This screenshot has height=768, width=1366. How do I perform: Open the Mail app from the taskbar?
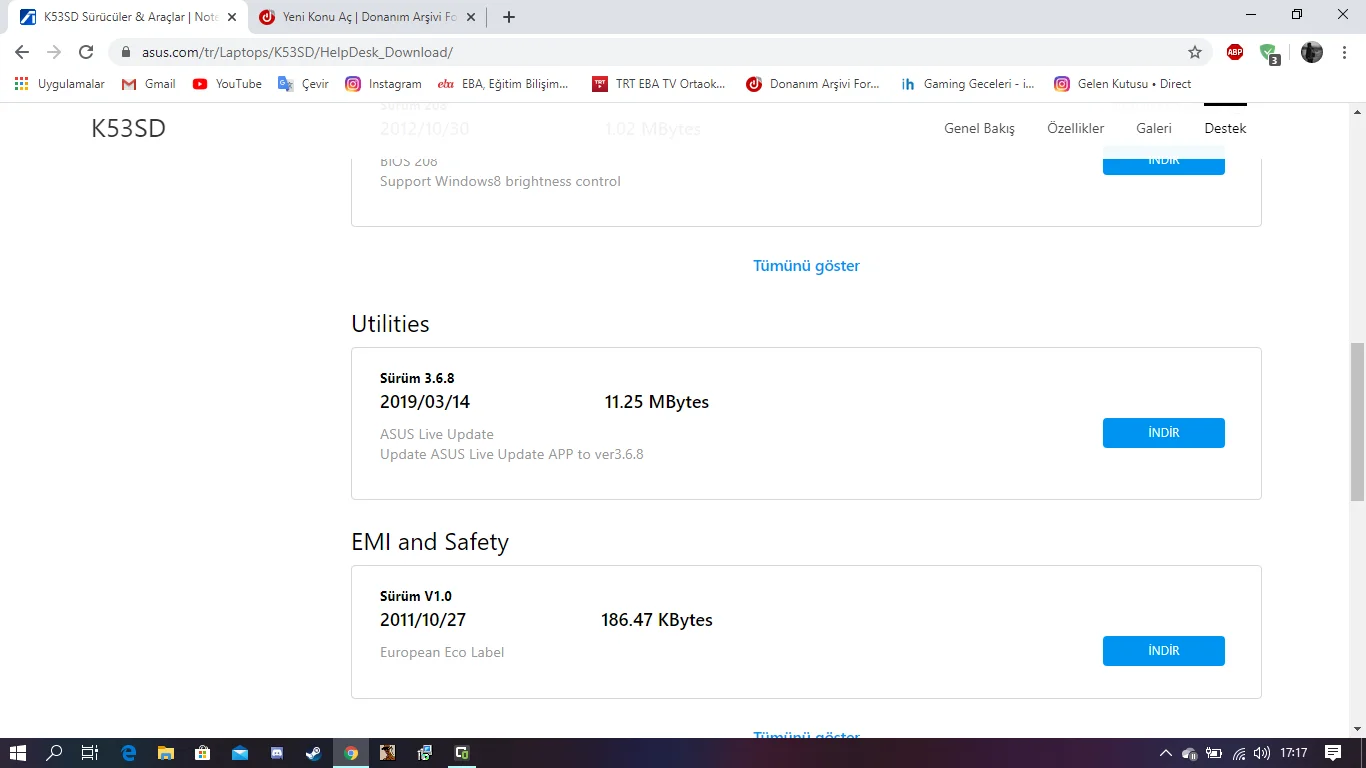coord(240,753)
